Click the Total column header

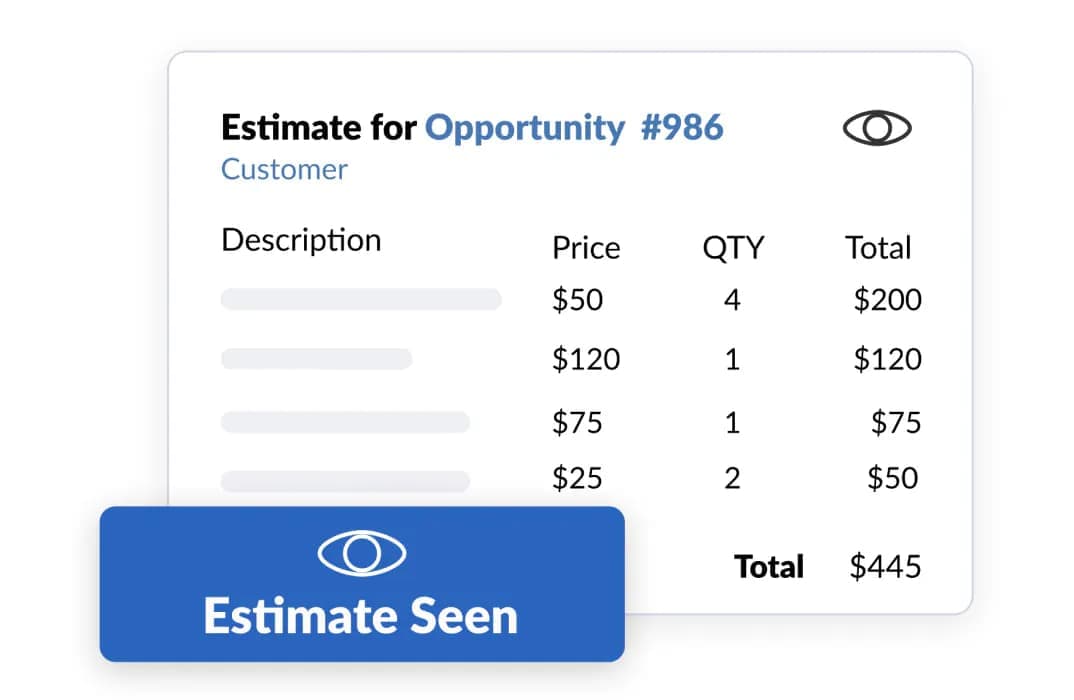click(878, 248)
